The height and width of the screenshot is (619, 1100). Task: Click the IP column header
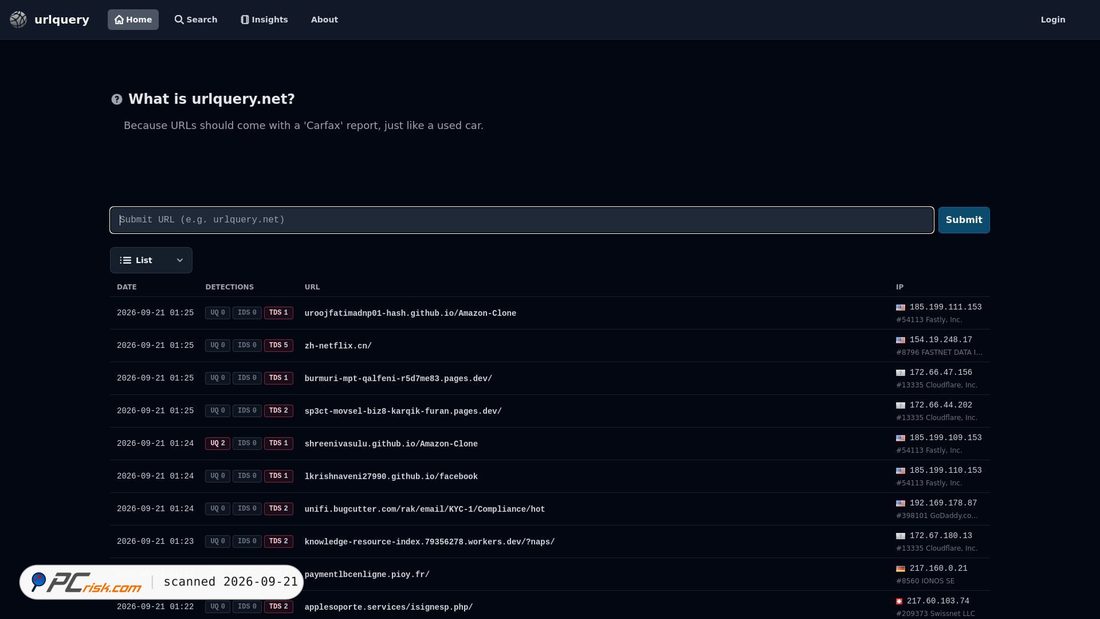tap(899, 287)
